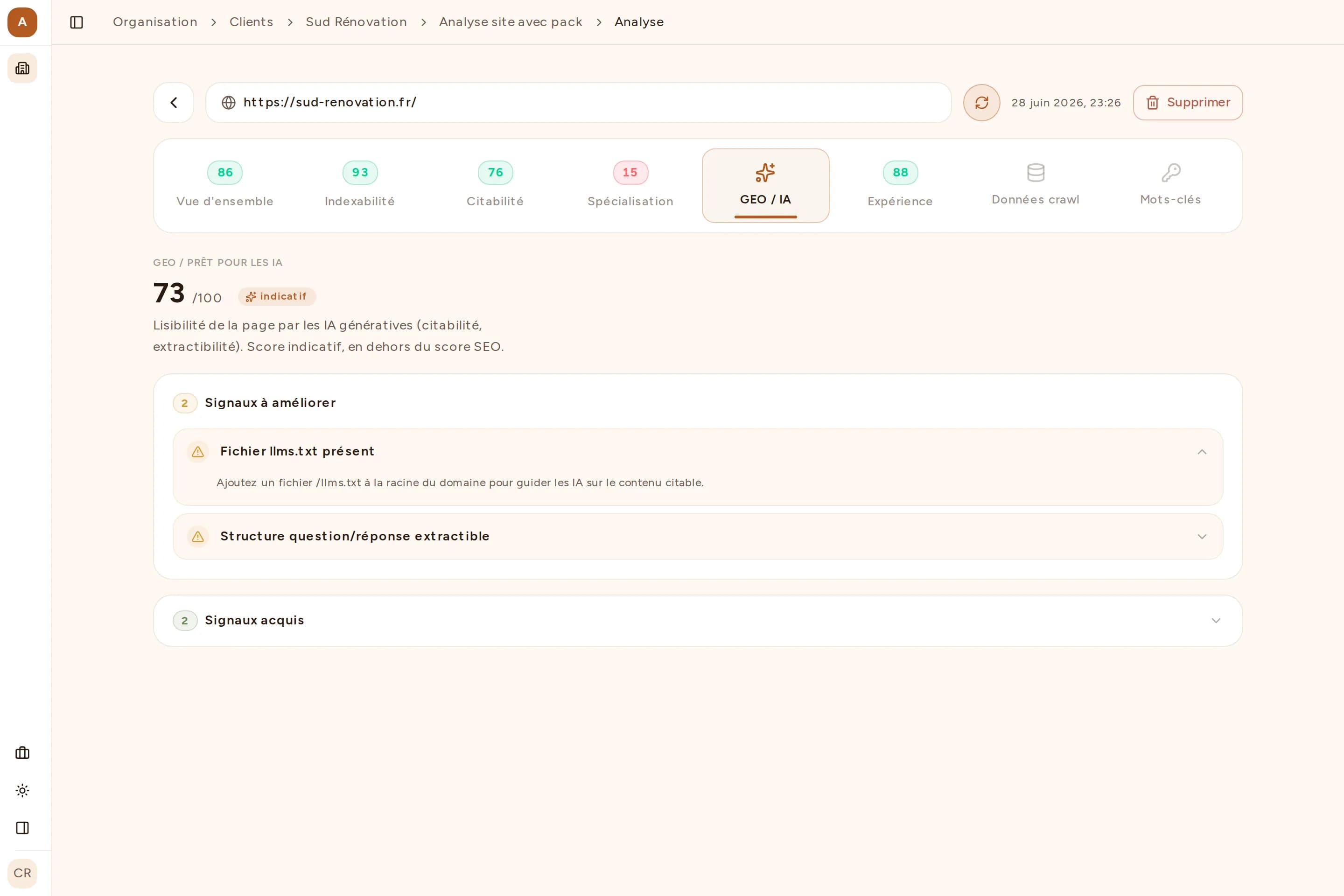The height and width of the screenshot is (896, 1344).
Task: Click the 'Analyse' current breadcrumb
Action: coord(639,22)
